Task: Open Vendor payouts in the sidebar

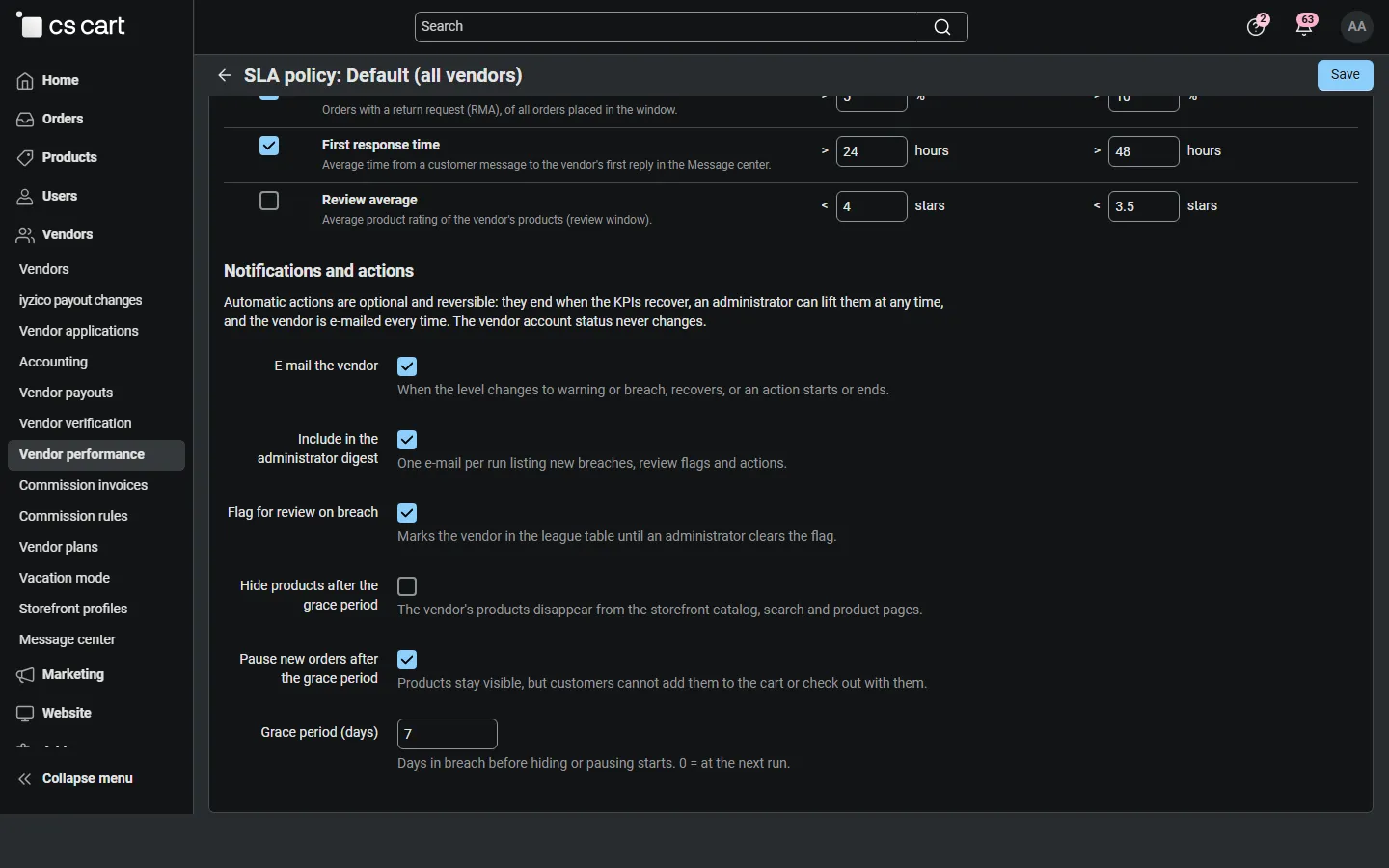Action: [x=67, y=393]
